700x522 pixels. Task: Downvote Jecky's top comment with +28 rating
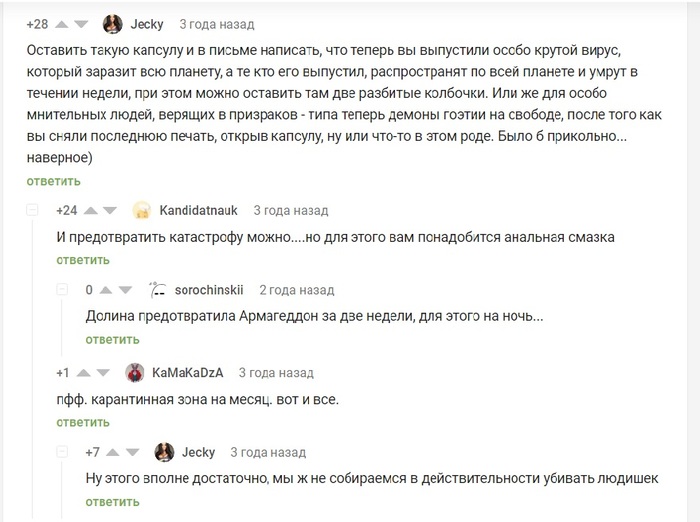pos(81,24)
